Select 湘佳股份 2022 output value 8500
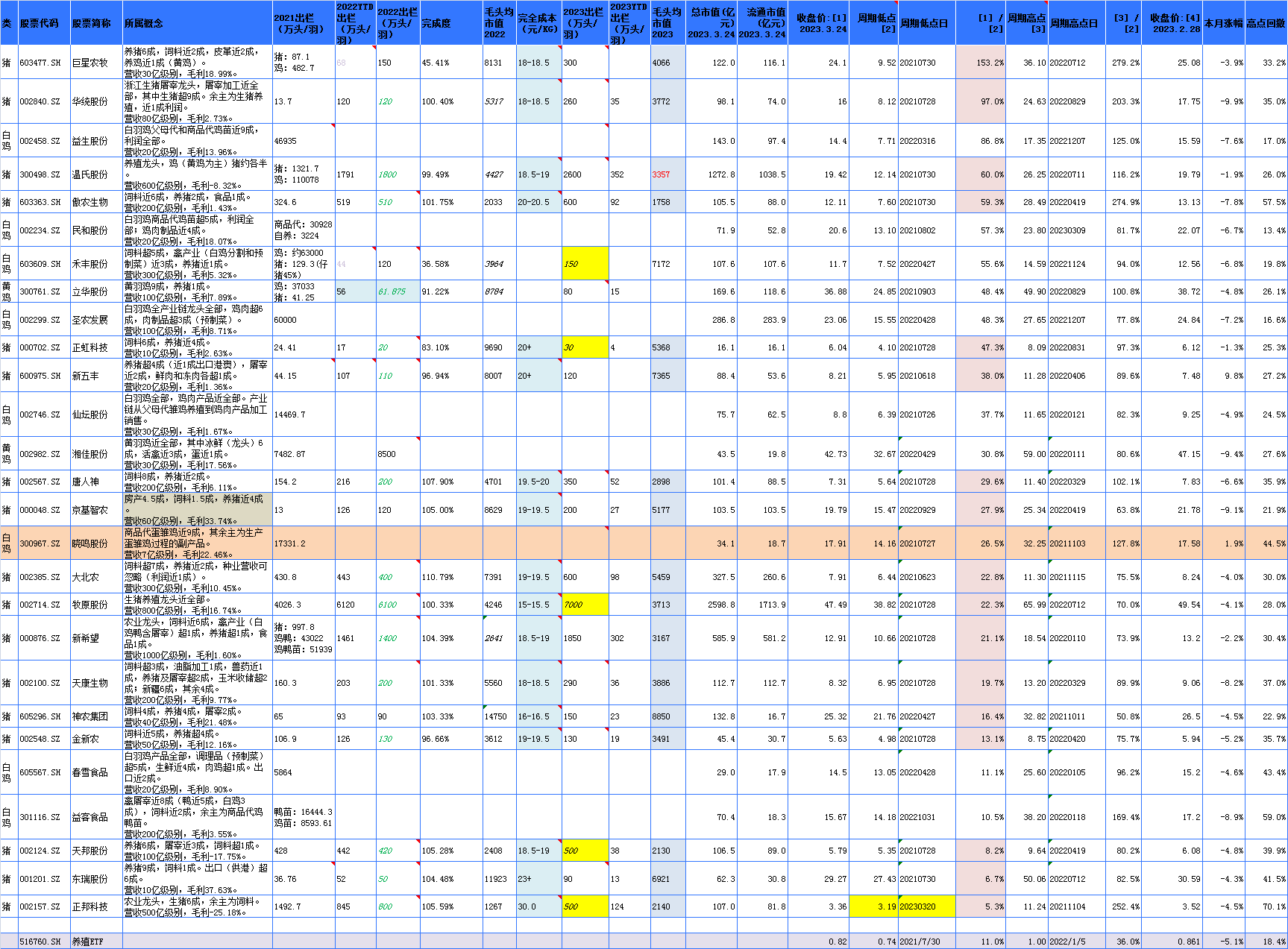This screenshot has height=949, width=1288. pos(398,454)
